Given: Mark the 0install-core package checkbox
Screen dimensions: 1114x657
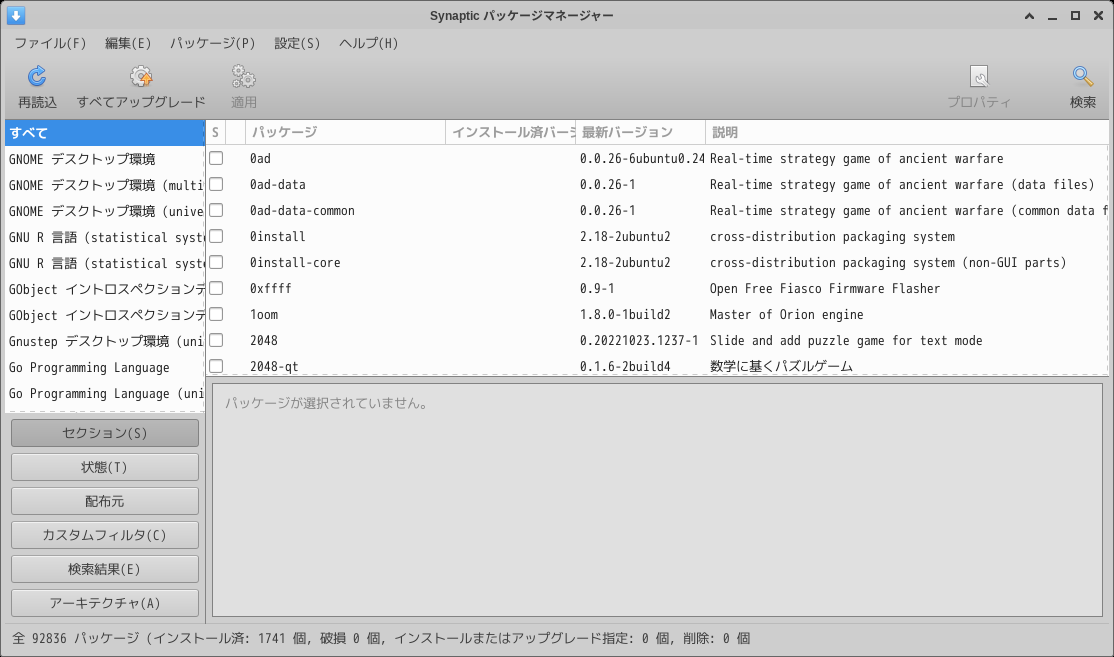Looking at the screenshot, I should pos(215,262).
